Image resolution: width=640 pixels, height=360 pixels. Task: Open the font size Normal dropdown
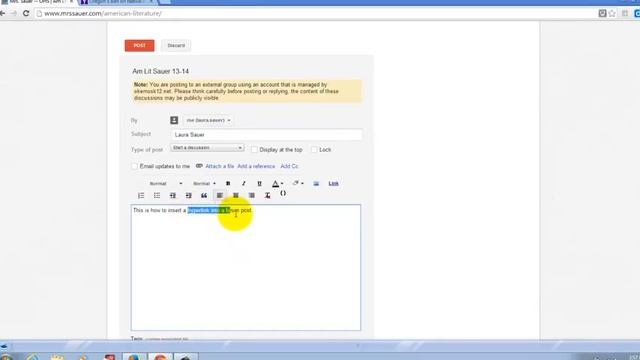[204, 183]
